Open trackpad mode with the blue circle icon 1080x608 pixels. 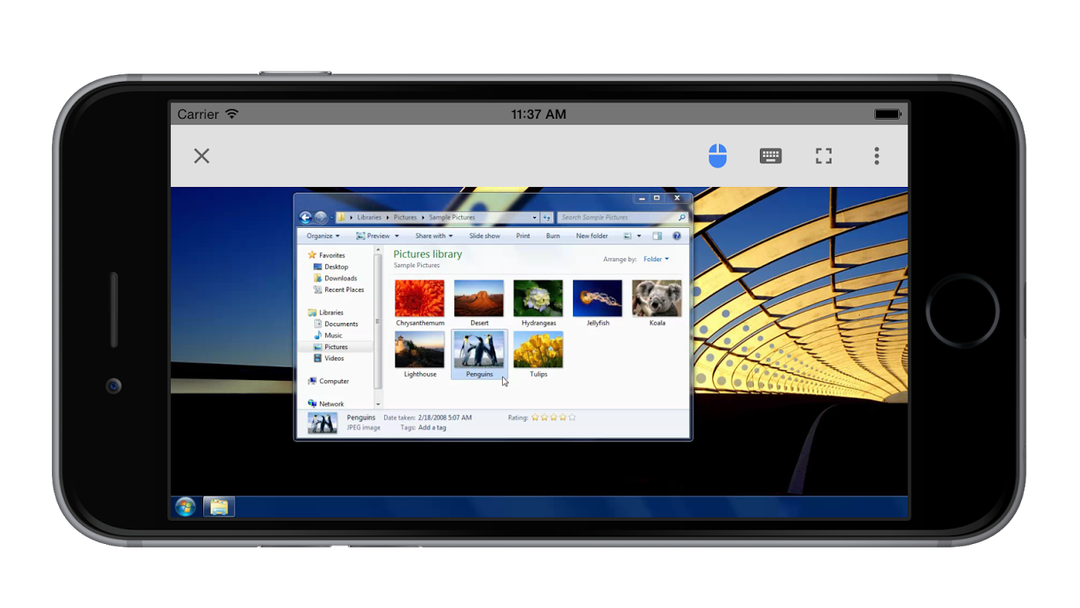tap(717, 155)
